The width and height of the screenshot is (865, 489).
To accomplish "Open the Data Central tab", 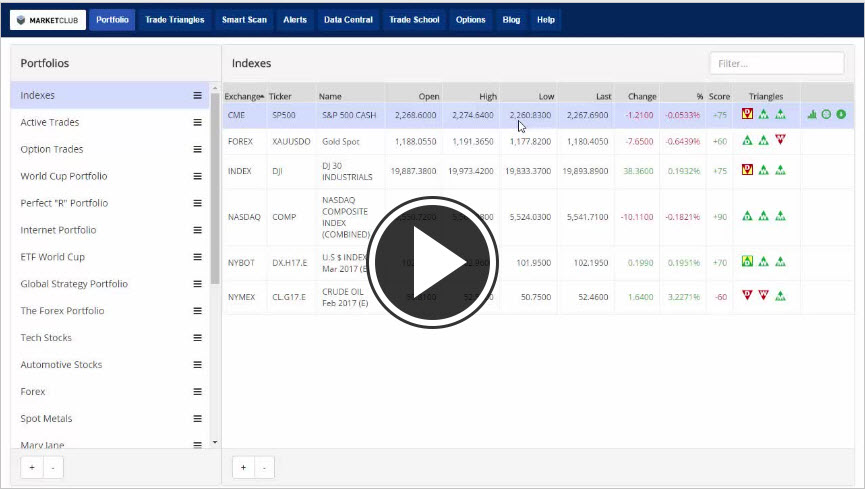I will pyautogui.click(x=348, y=20).
